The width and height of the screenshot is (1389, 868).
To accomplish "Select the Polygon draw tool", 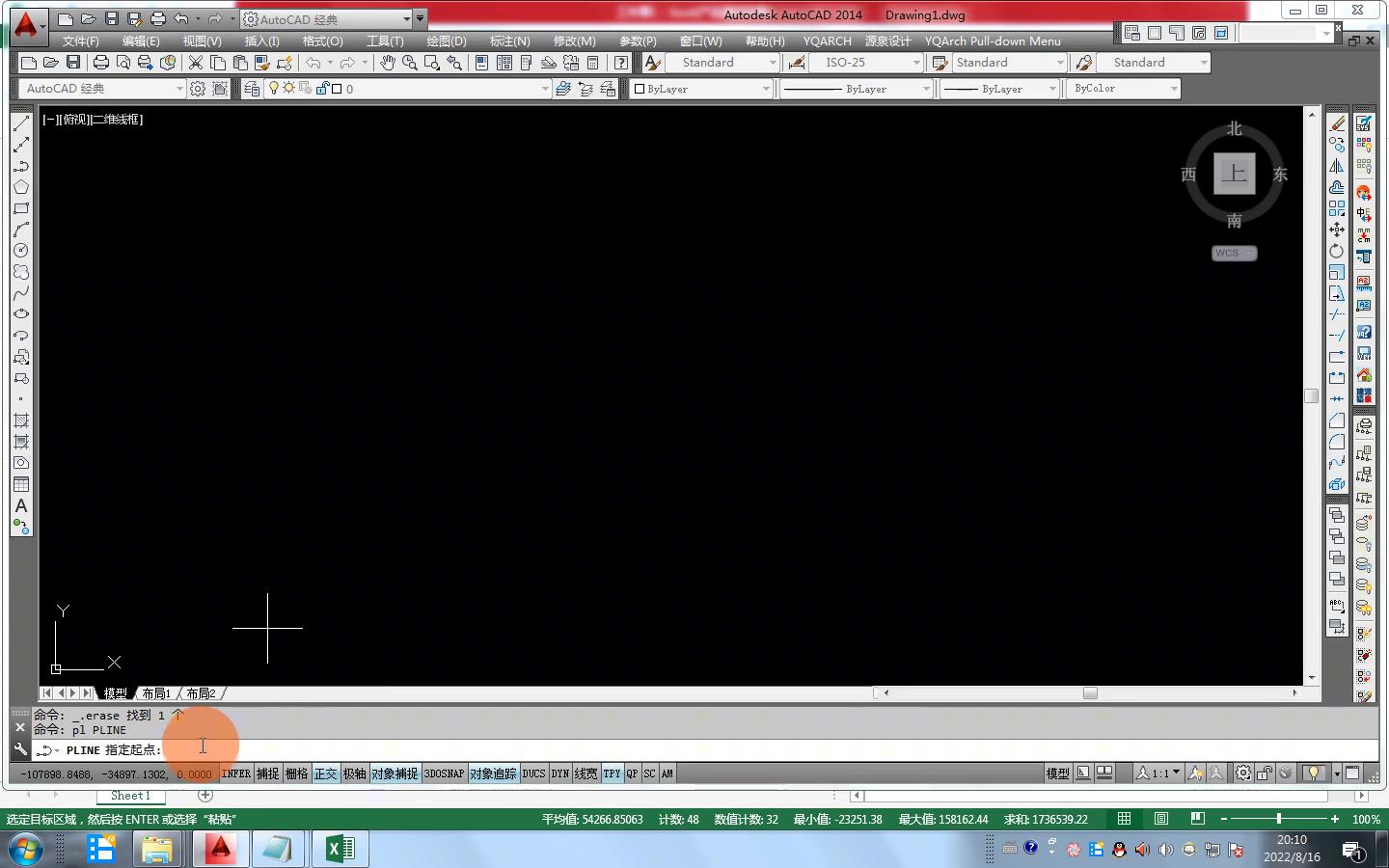I will [x=21, y=187].
